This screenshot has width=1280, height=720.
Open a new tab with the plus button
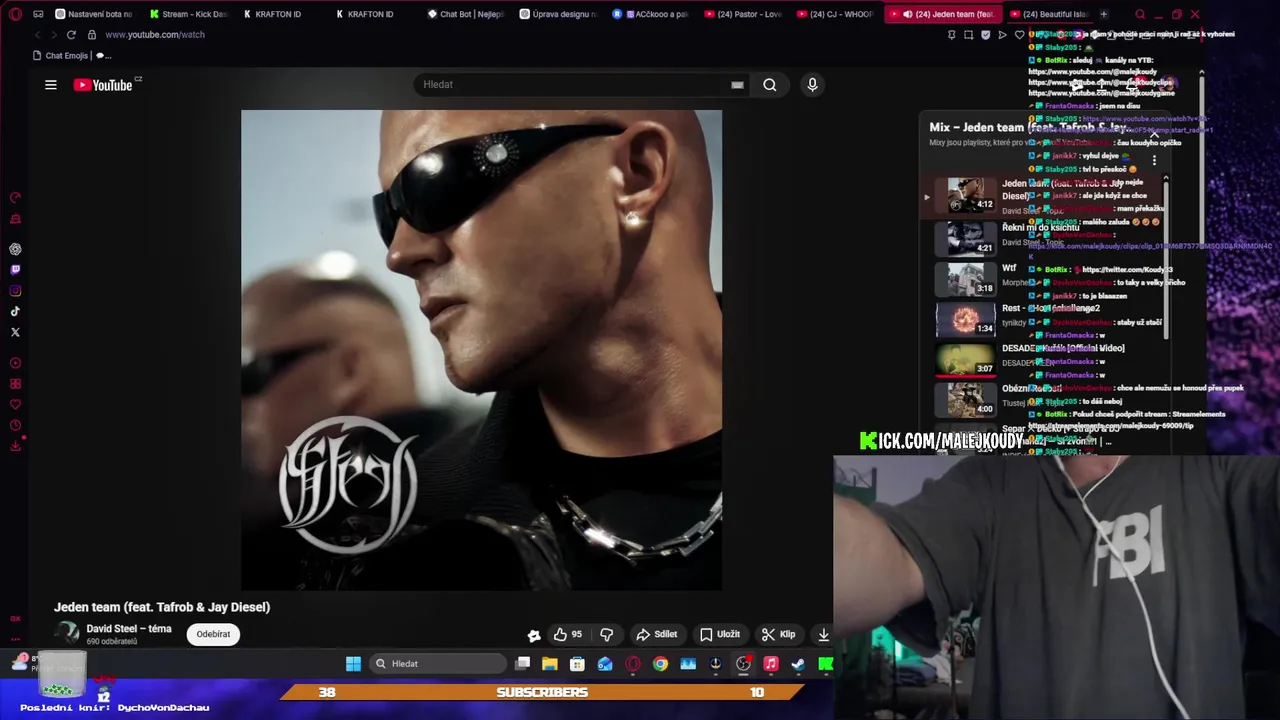1104,14
